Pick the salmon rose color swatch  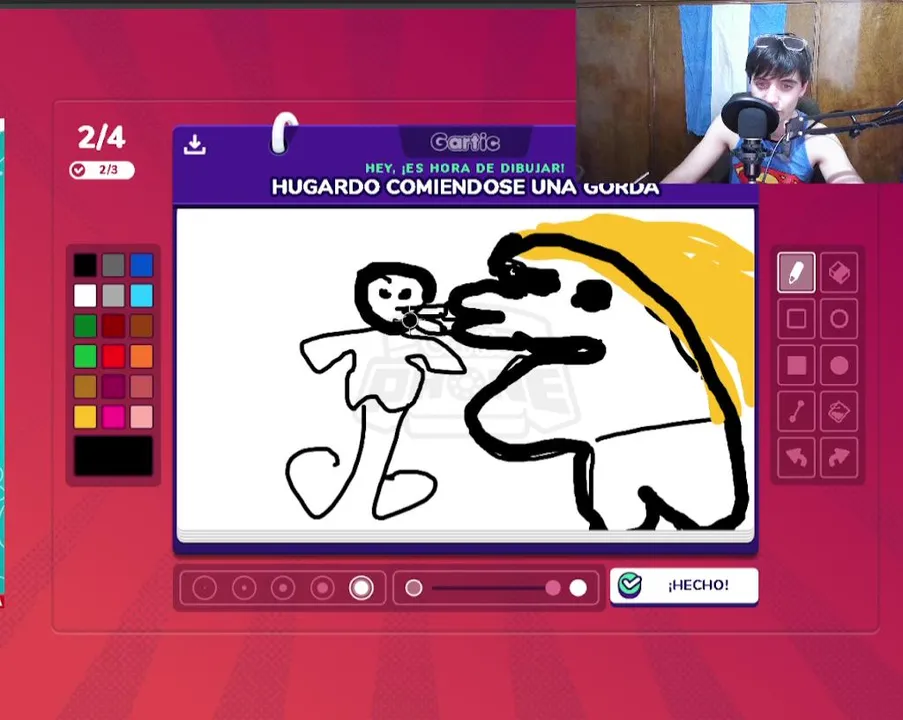click(x=142, y=386)
